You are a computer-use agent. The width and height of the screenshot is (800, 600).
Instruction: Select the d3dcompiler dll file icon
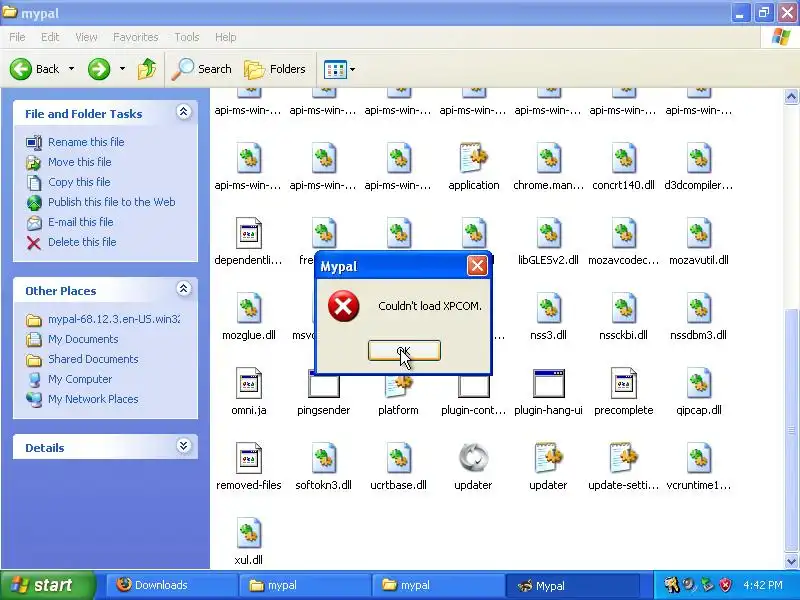tap(698, 158)
